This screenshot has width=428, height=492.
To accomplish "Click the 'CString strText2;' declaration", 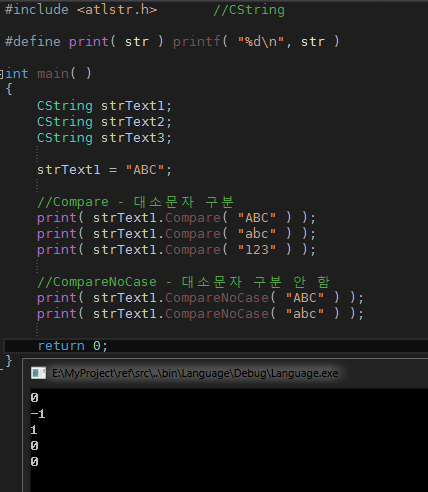I will (x=104, y=122).
